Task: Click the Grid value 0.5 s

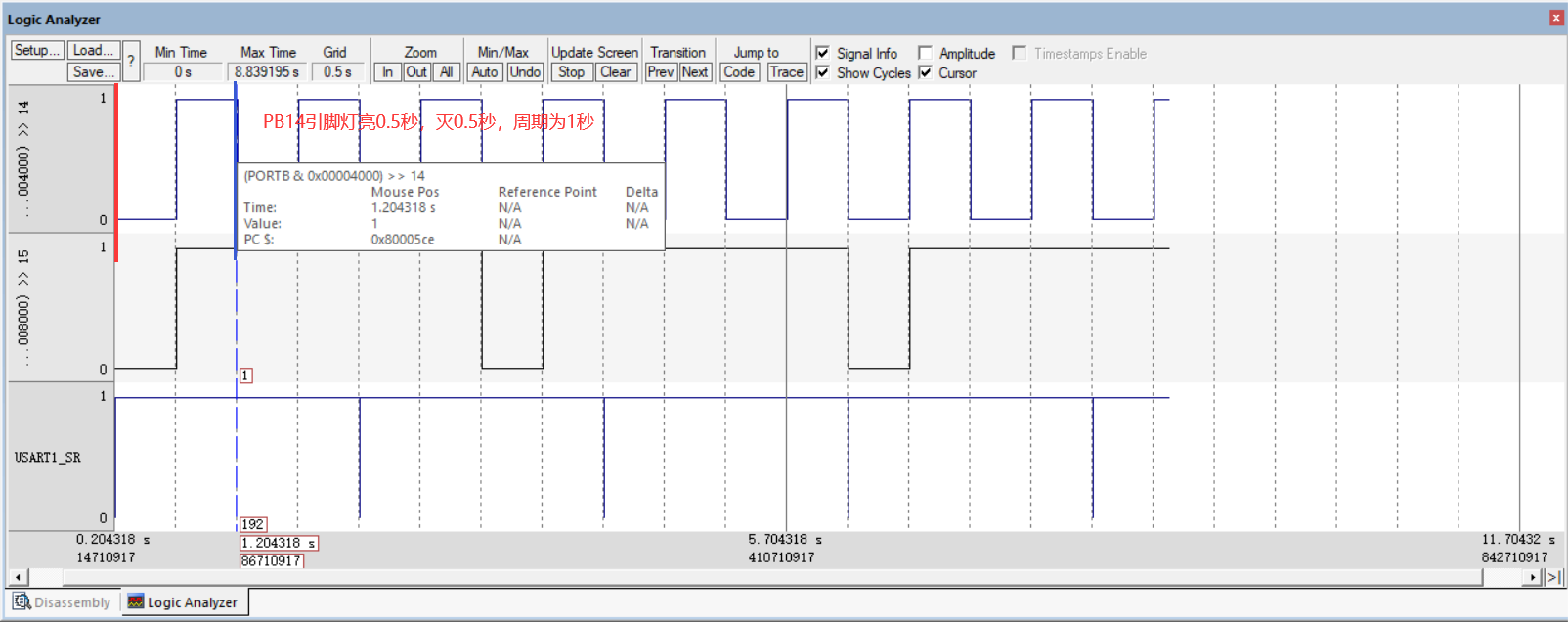Action: click(337, 71)
